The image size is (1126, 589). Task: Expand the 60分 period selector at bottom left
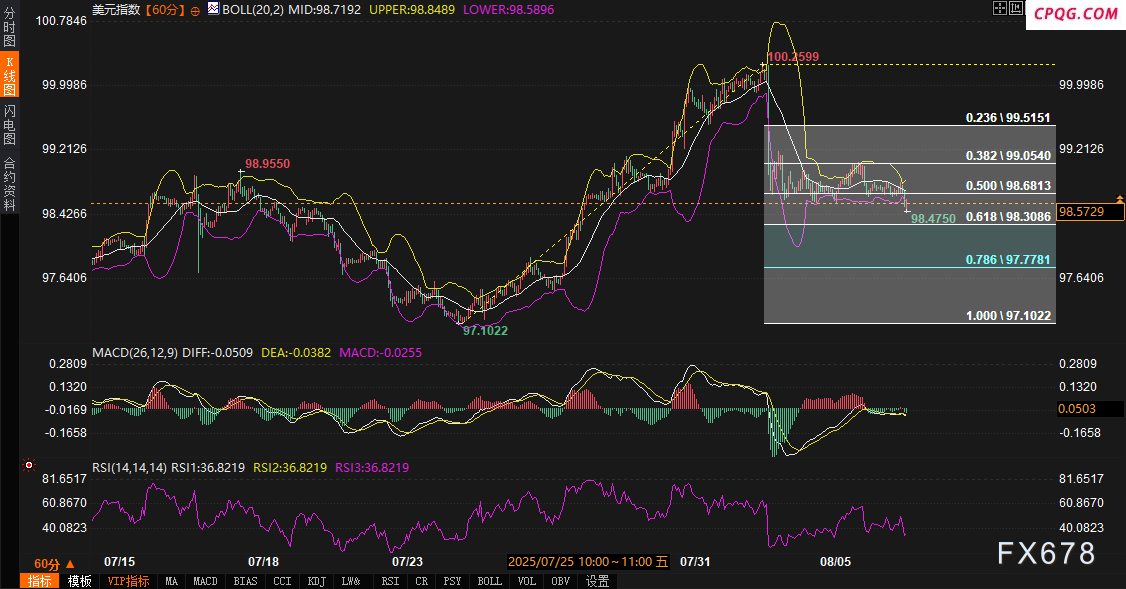tap(55, 563)
